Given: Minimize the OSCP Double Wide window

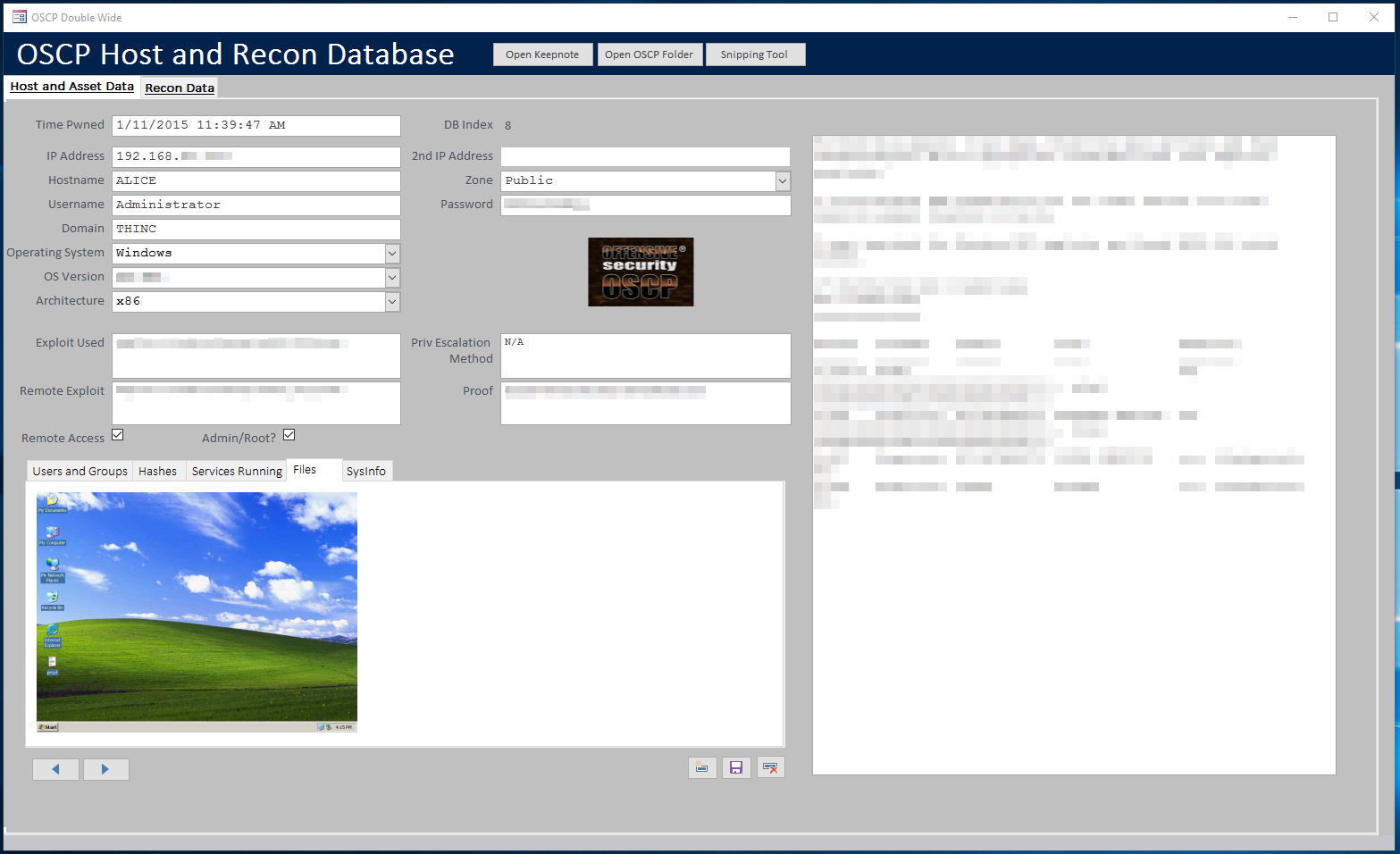Looking at the screenshot, I should coord(1292,17).
